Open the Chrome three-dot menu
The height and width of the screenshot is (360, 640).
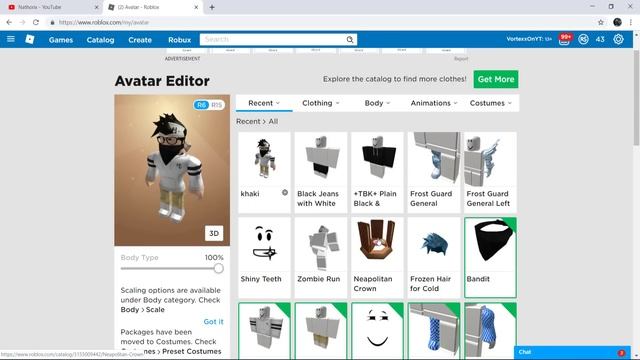click(631, 22)
